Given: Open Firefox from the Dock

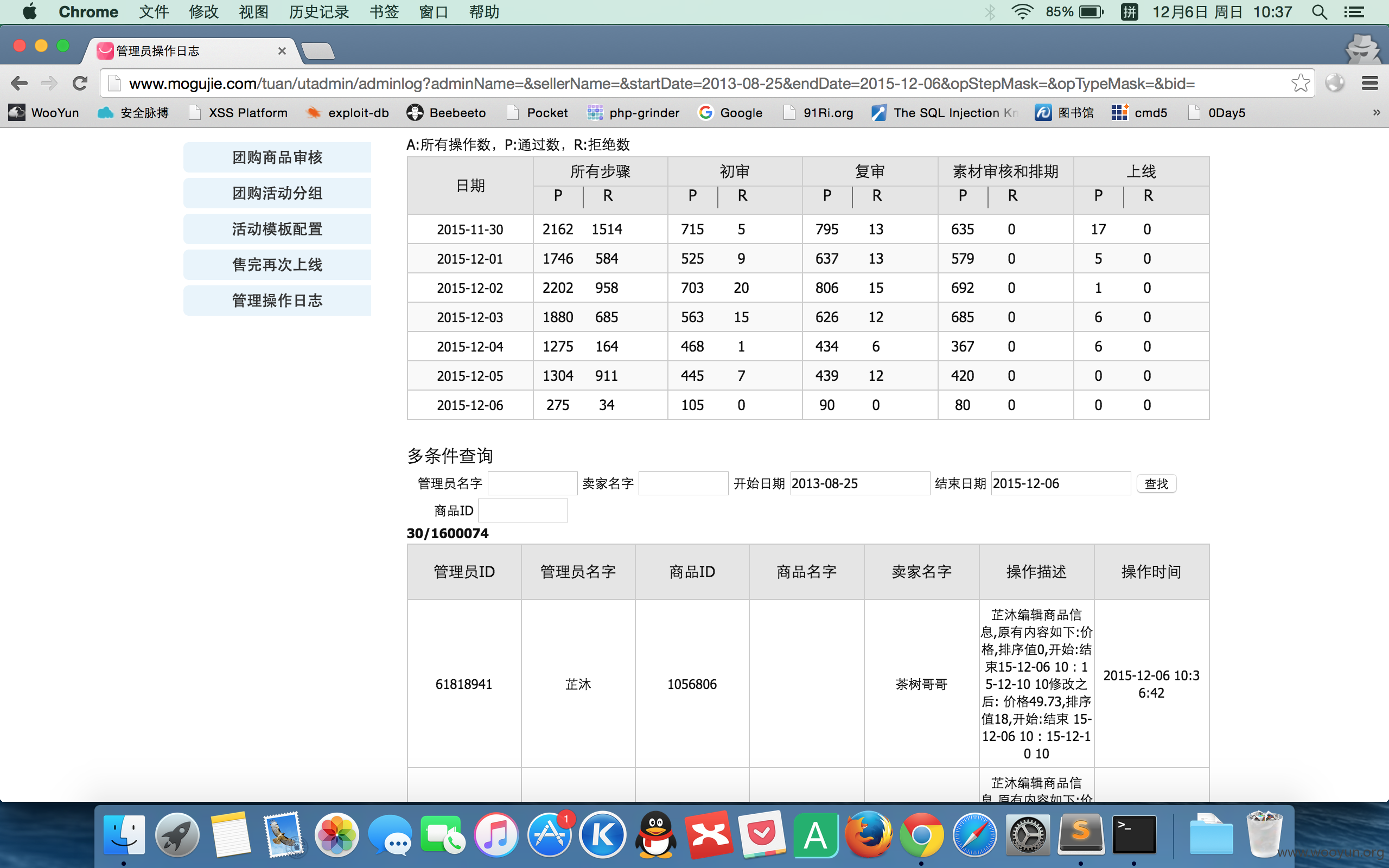Looking at the screenshot, I should tap(869, 834).
